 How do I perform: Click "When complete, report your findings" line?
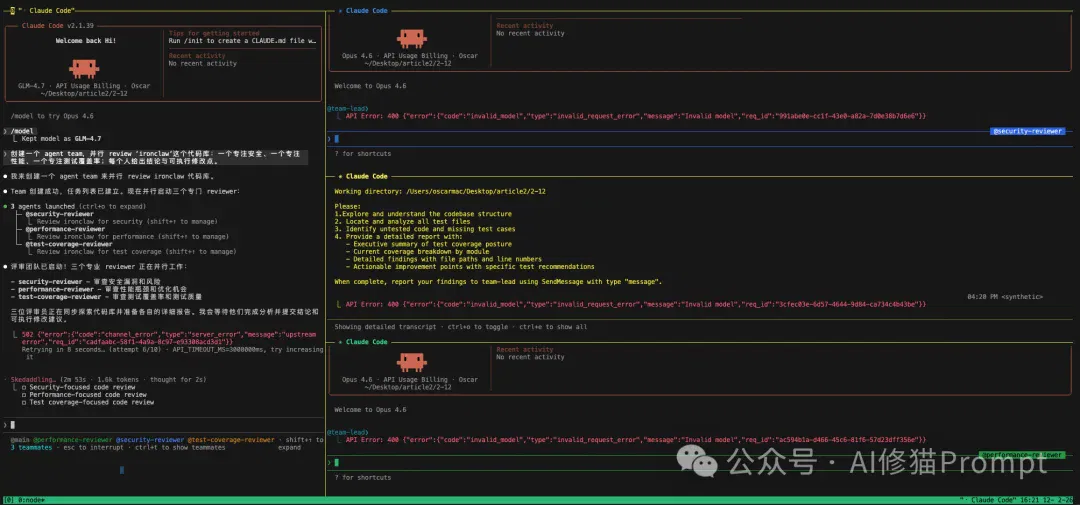[x=498, y=282]
